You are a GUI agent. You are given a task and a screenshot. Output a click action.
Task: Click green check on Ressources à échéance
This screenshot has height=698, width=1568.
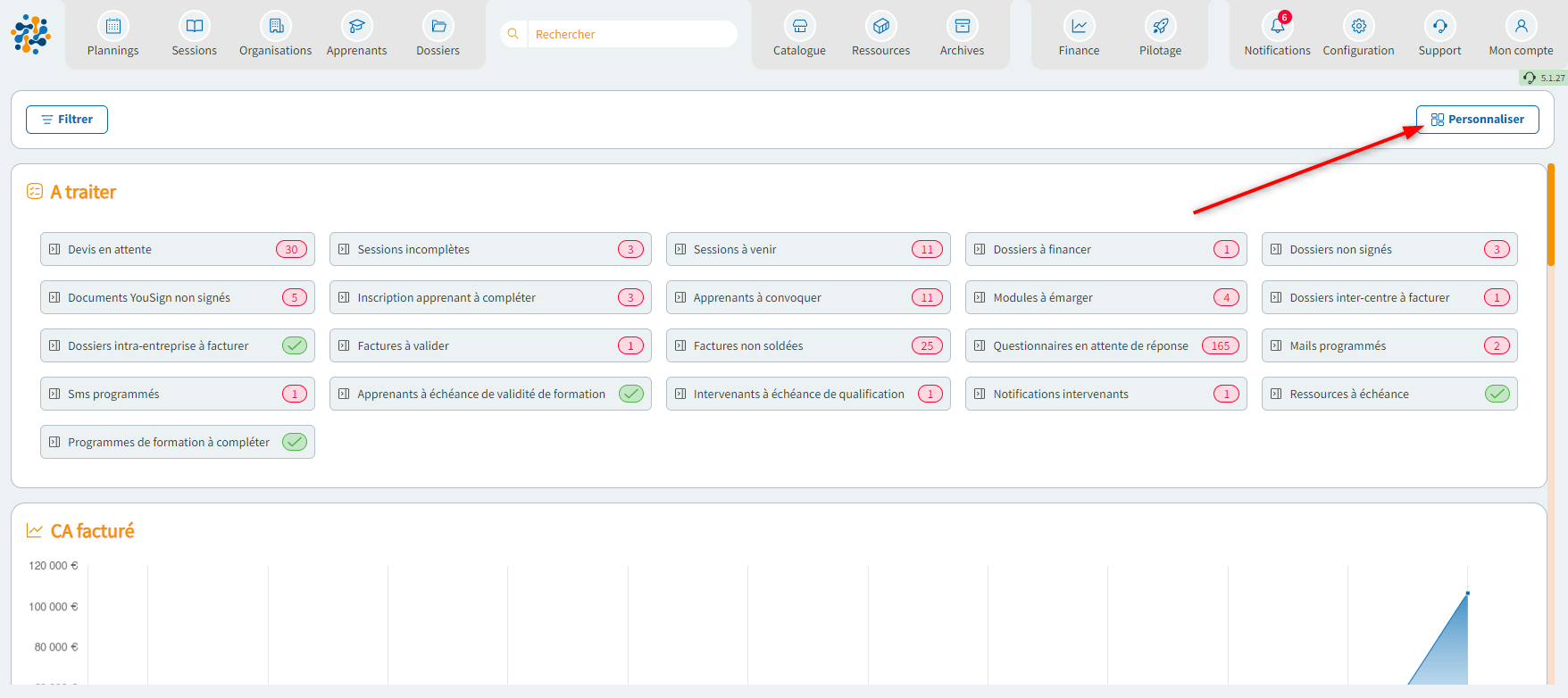[x=1497, y=394]
